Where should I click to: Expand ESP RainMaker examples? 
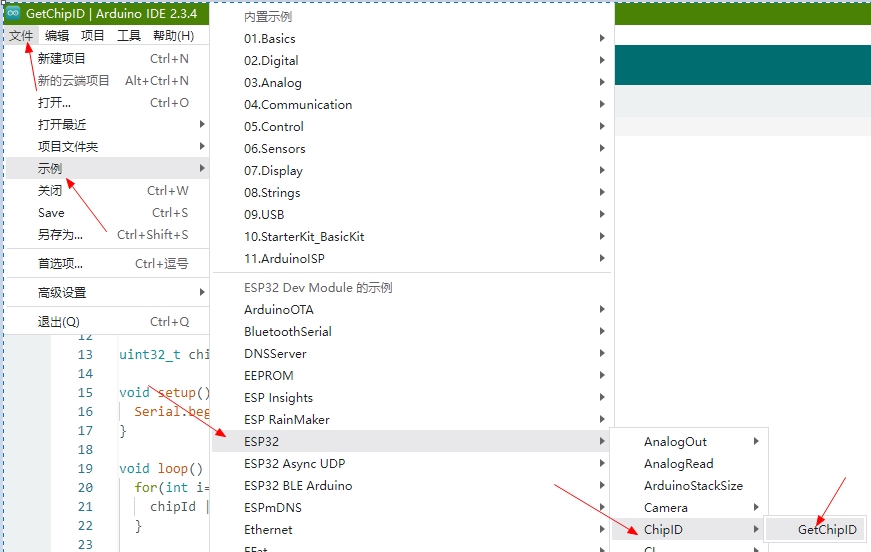click(412, 419)
